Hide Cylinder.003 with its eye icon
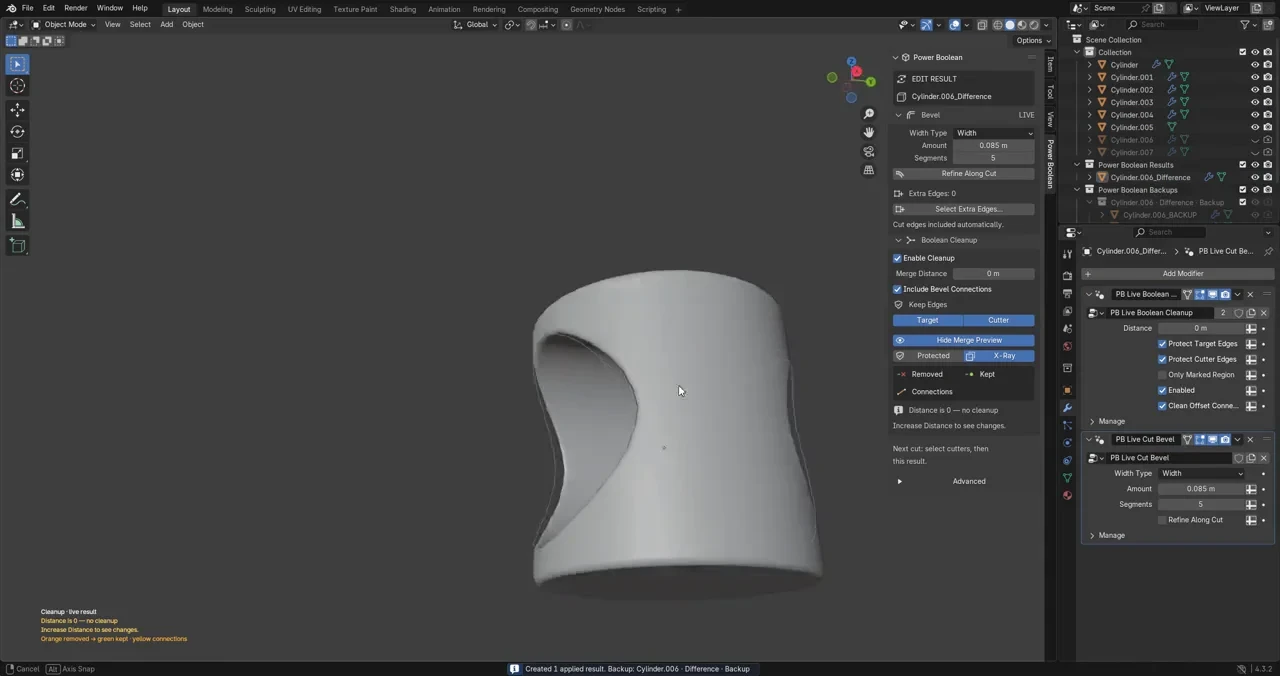The image size is (1280, 676). 1255,102
